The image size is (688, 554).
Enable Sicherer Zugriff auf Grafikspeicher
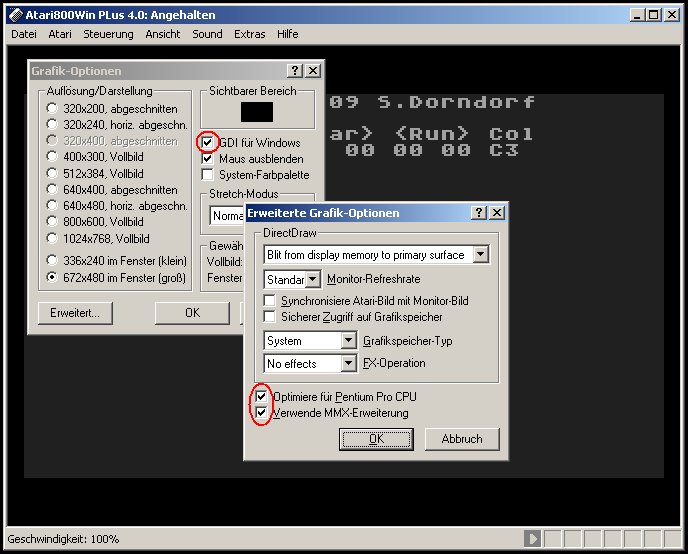pos(269,317)
